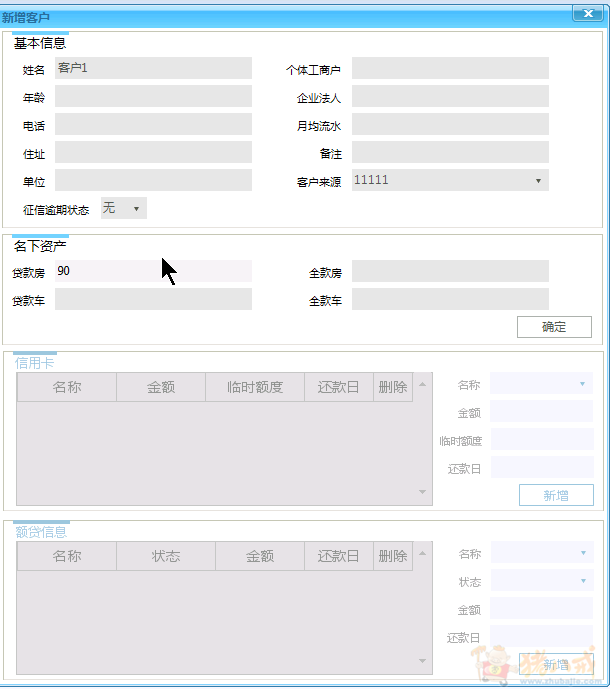Click 金额 column header in 额贷信息 table
The image size is (610, 689).
[x=260, y=556]
